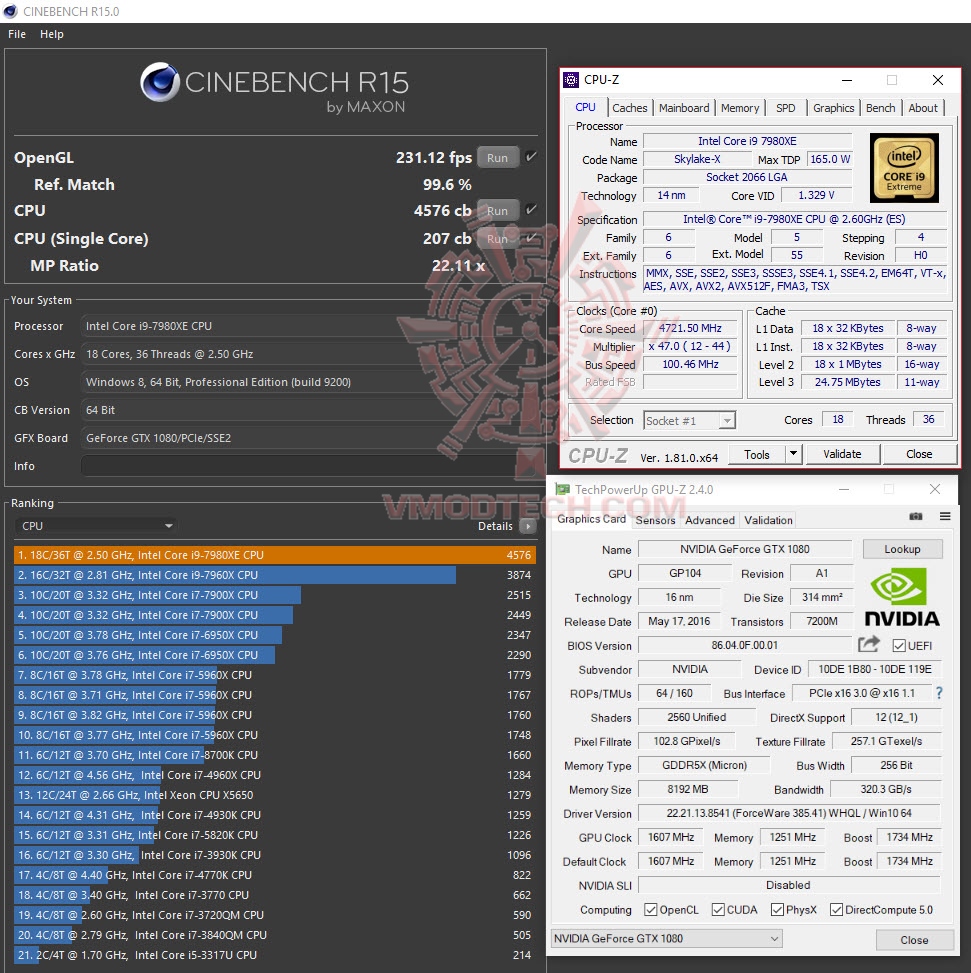The image size is (971, 973).
Task: Click the Cinebench logo icon in title bar
Action: pyautogui.click(x=10, y=11)
